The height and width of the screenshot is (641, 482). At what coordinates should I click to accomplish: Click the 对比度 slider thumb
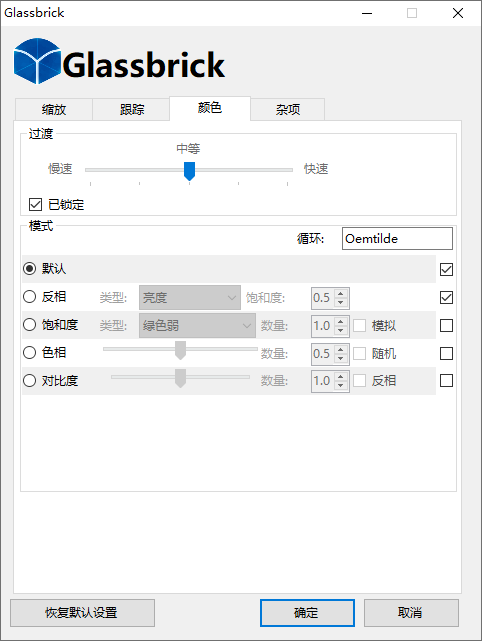[180, 378]
